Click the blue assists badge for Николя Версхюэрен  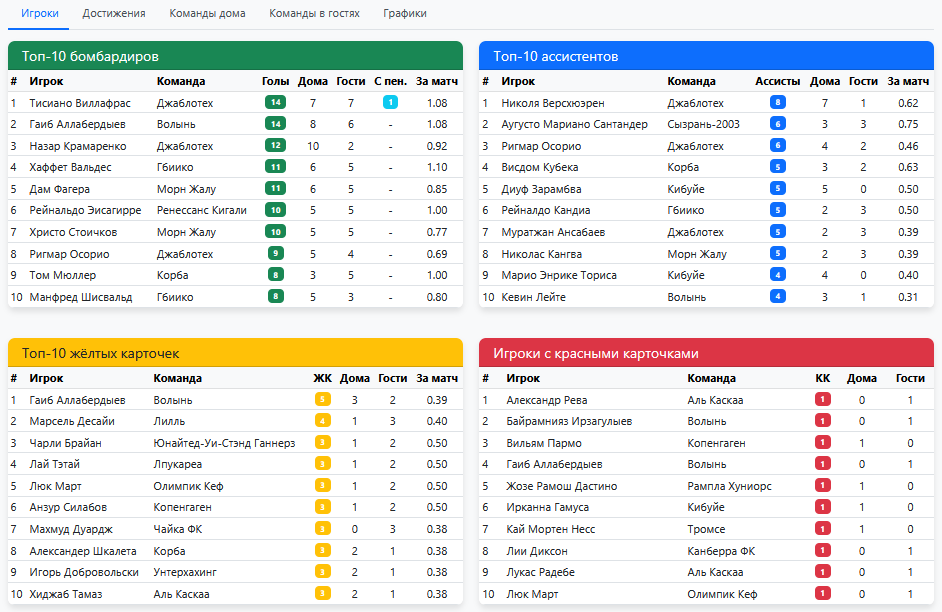coord(777,103)
